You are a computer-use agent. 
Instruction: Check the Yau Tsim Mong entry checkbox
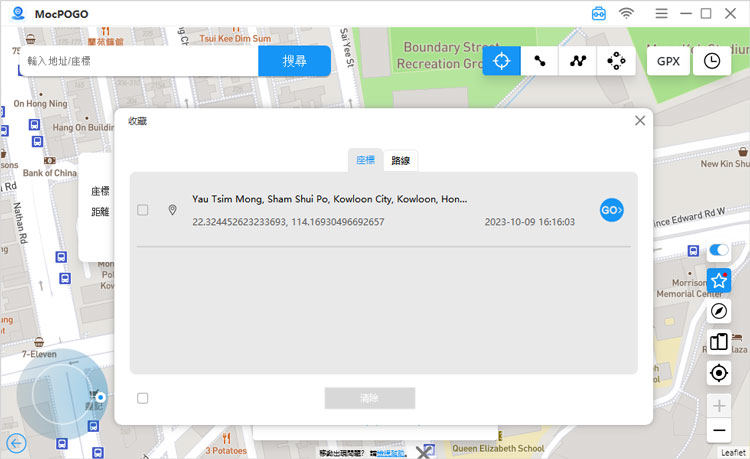point(143,210)
